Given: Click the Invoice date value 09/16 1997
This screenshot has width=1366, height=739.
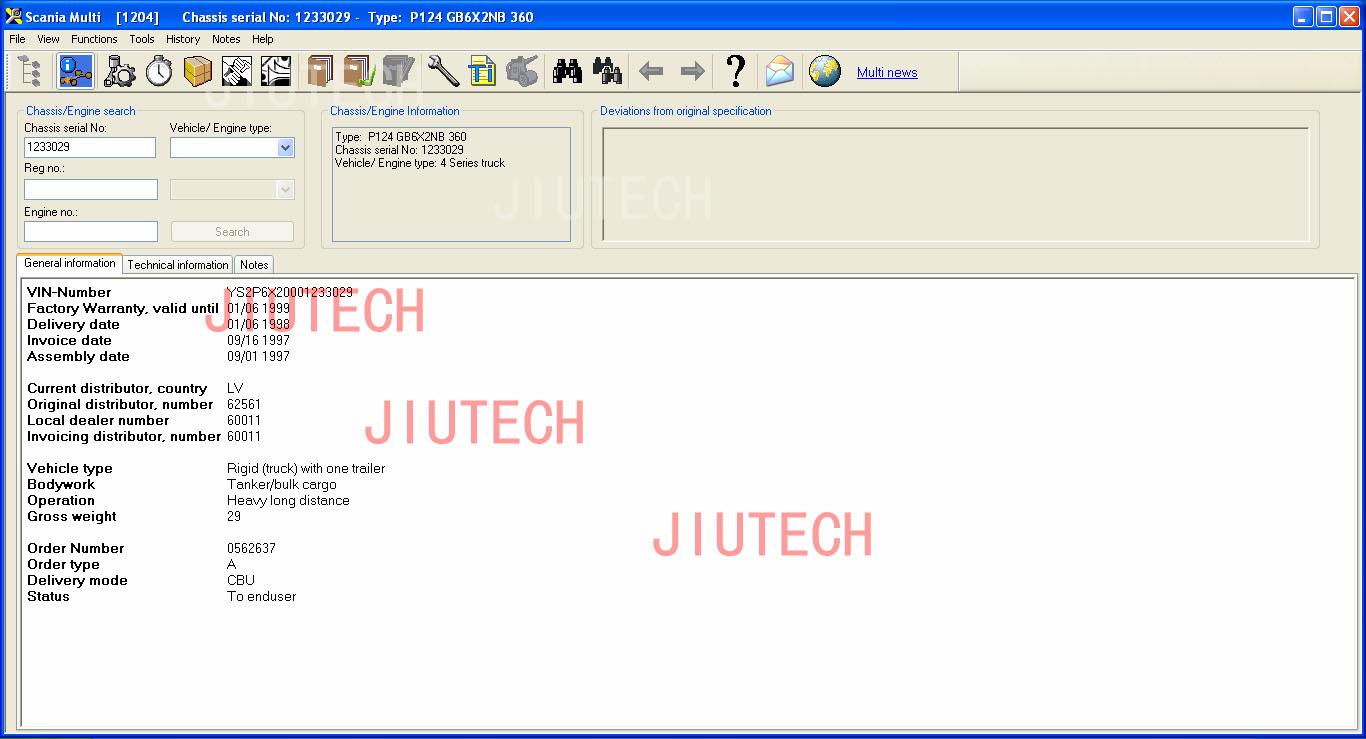Looking at the screenshot, I should (259, 340).
